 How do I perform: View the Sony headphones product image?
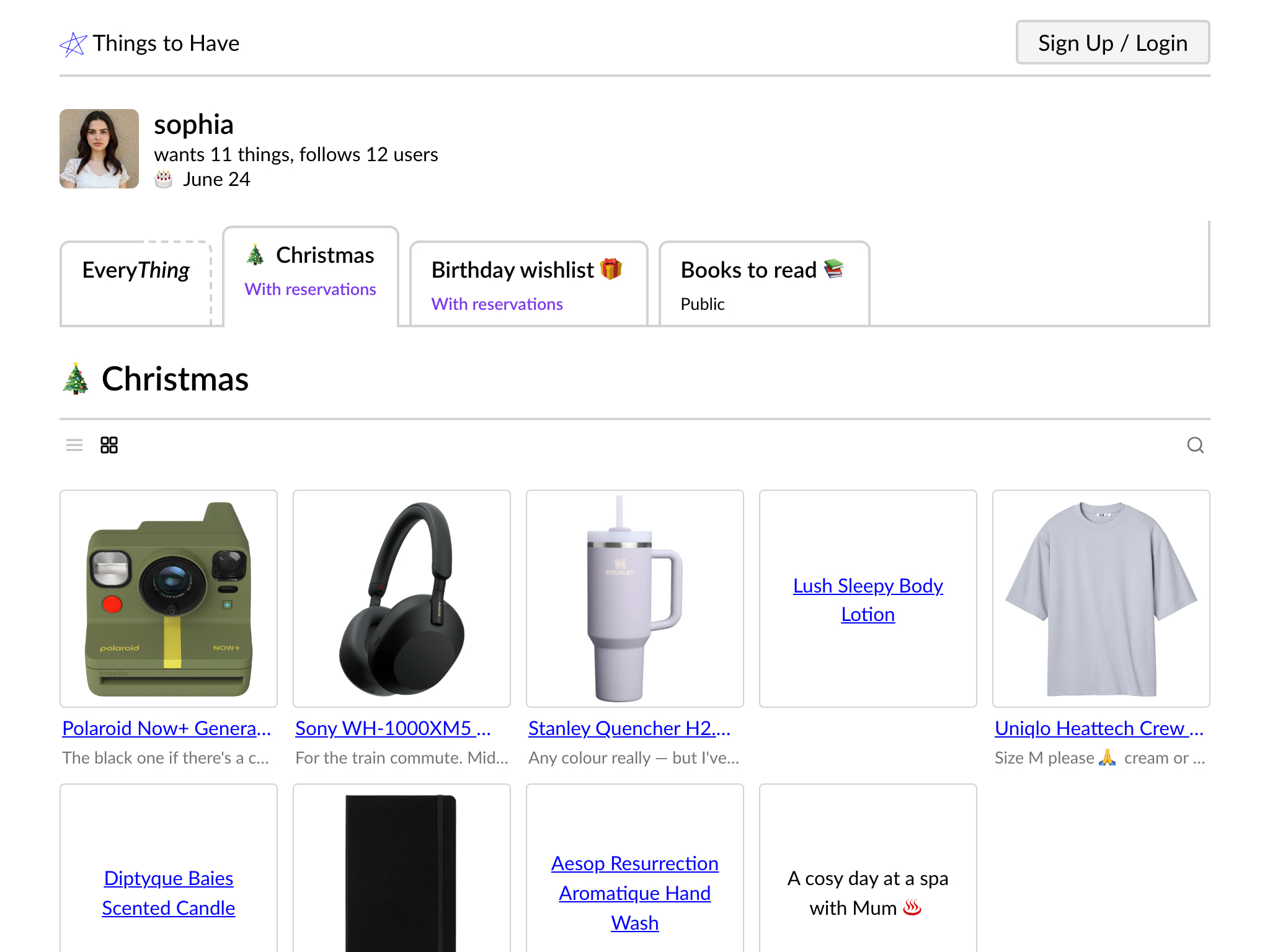pyautogui.click(x=402, y=599)
